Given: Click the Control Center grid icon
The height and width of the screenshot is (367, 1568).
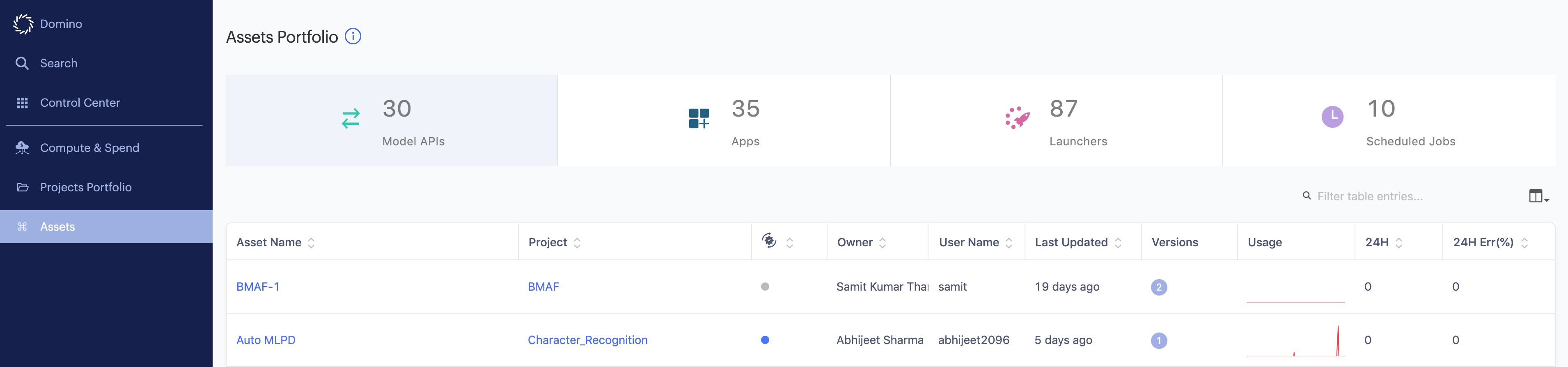Looking at the screenshot, I should (x=23, y=103).
